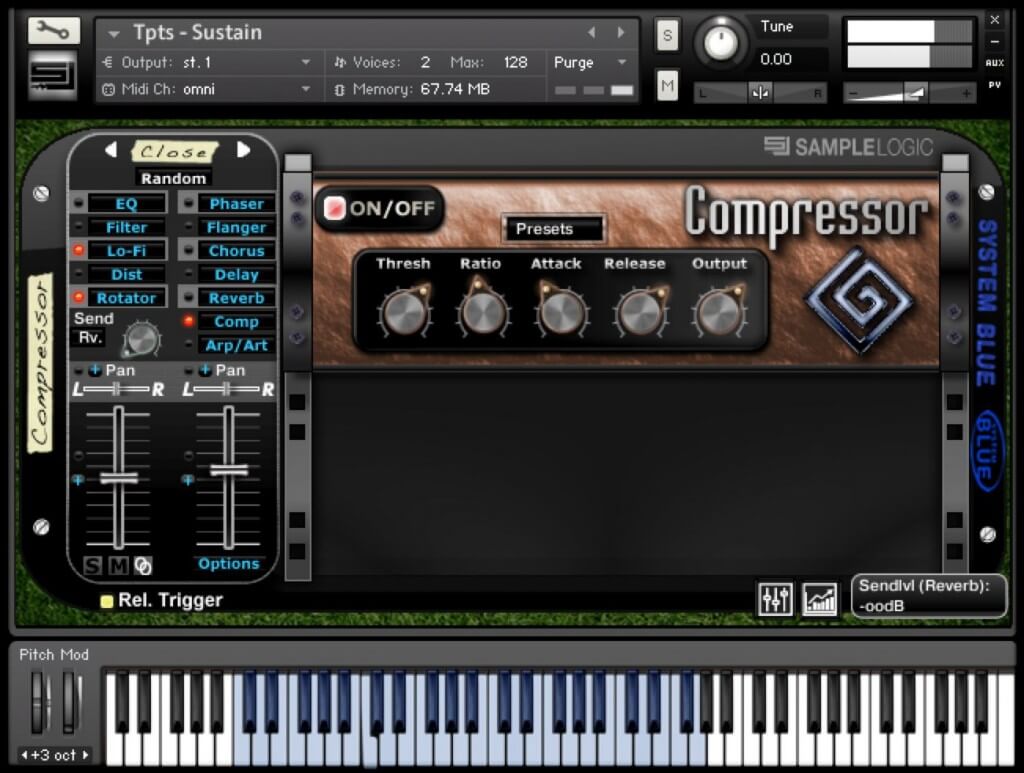The width and height of the screenshot is (1024, 773).
Task: Minimize the instrument with the minus button
Action: pos(995,41)
